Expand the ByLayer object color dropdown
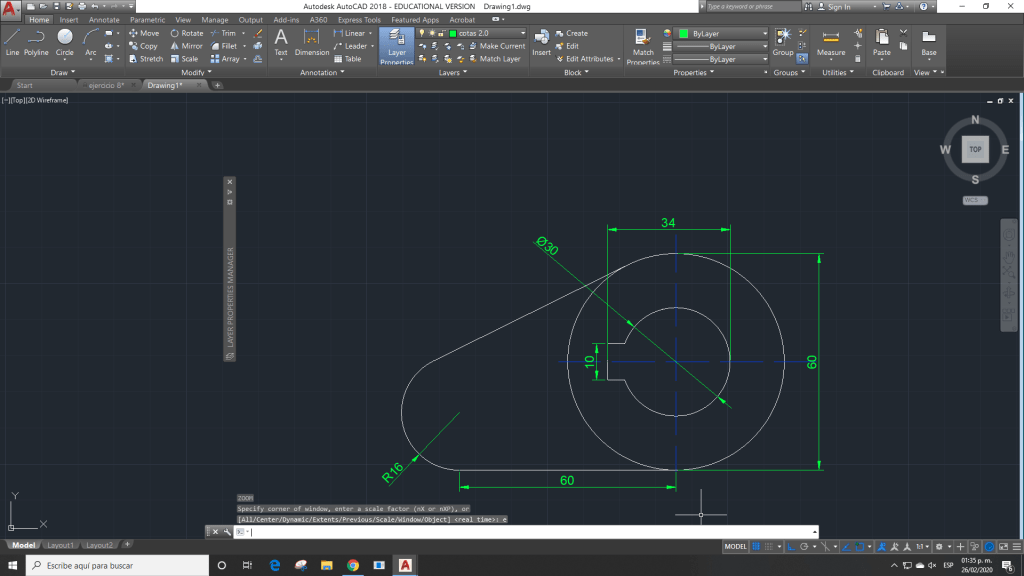The width and height of the screenshot is (1024, 576). click(x=720, y=33)
